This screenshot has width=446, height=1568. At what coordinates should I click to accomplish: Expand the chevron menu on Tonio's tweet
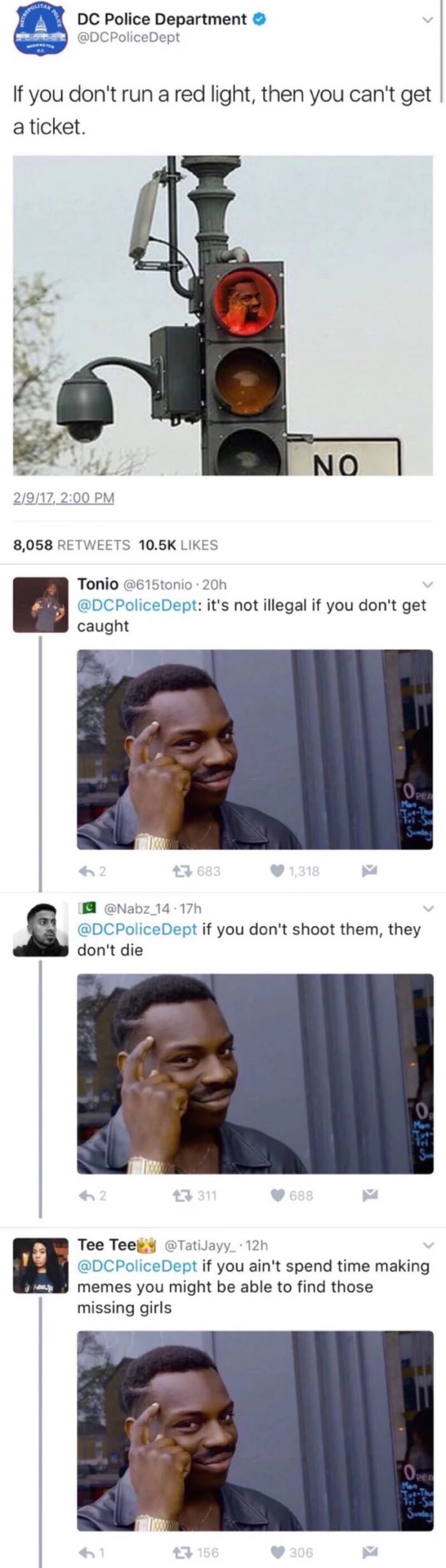tap(428, 585)
